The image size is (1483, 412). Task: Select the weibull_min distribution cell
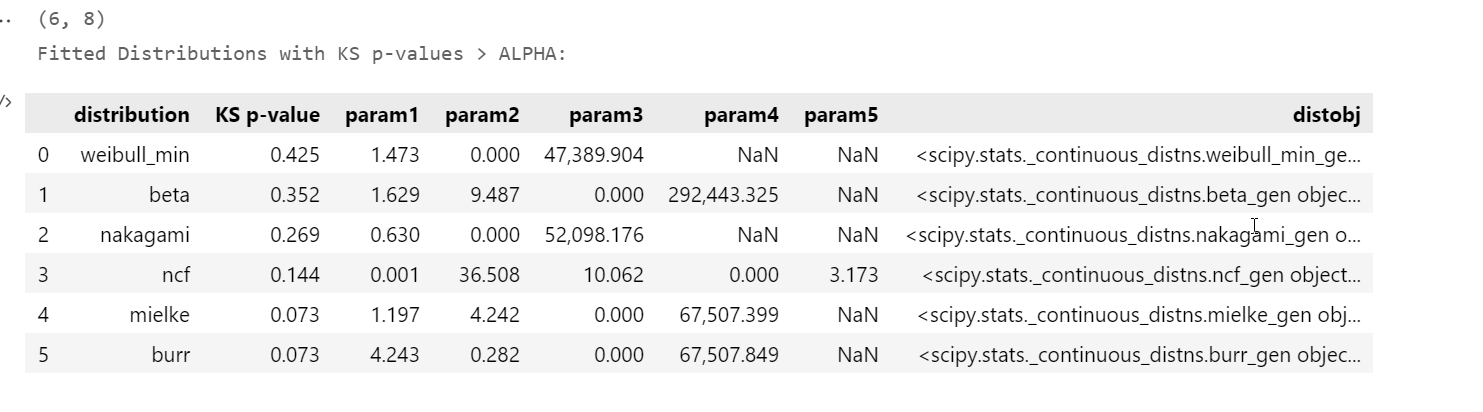134,155
